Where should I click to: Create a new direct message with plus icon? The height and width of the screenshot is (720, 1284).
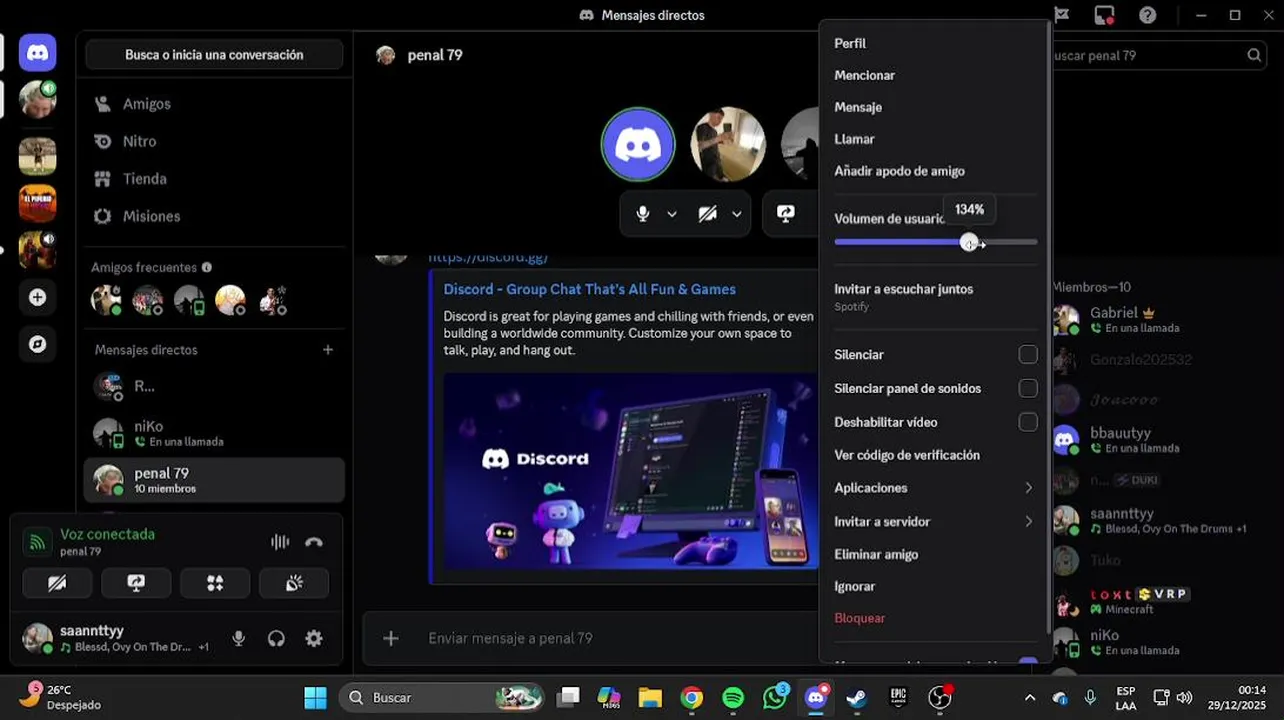[x=328, y=350]
